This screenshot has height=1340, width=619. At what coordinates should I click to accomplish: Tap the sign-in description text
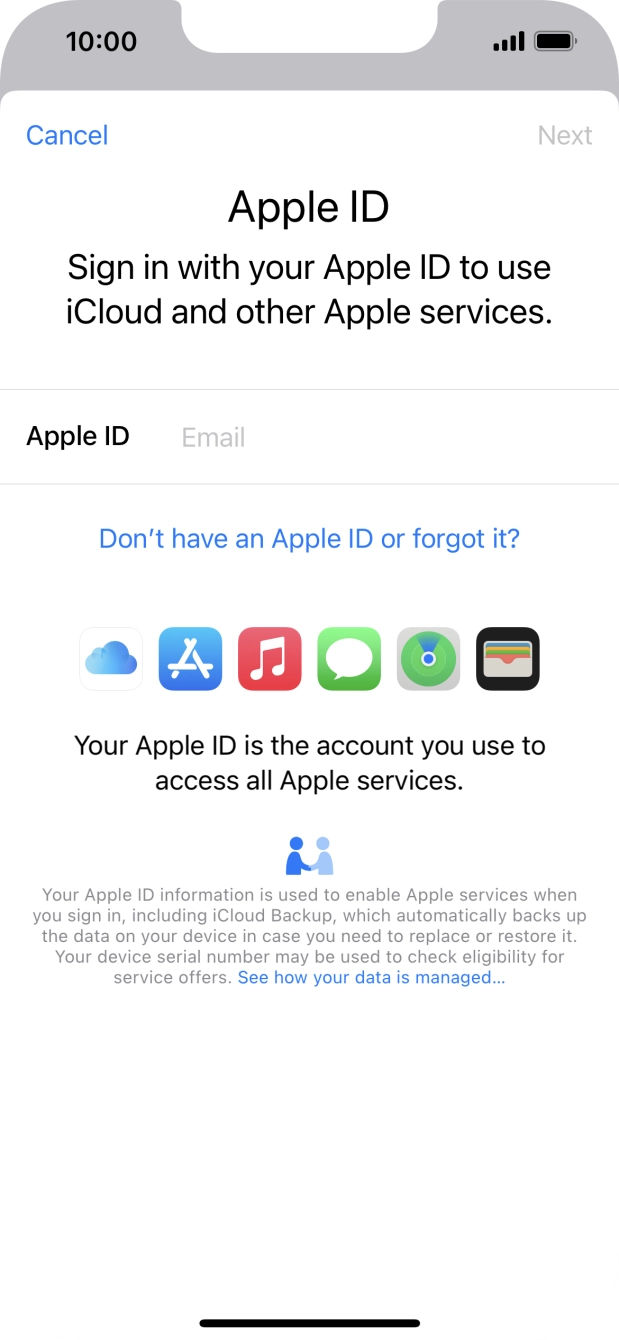coord(309,289)
